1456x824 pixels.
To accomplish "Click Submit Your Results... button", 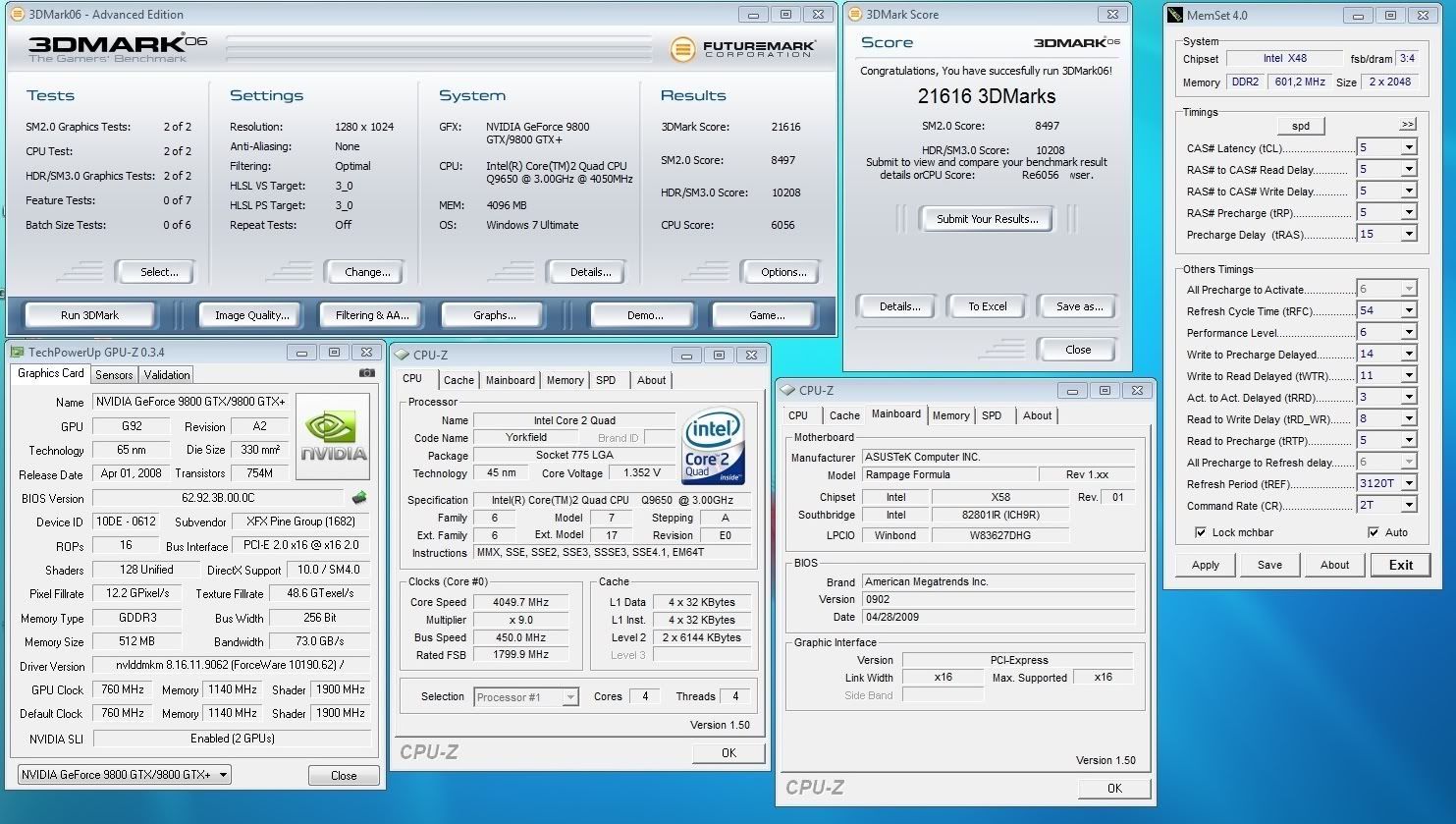I will 987,219.
